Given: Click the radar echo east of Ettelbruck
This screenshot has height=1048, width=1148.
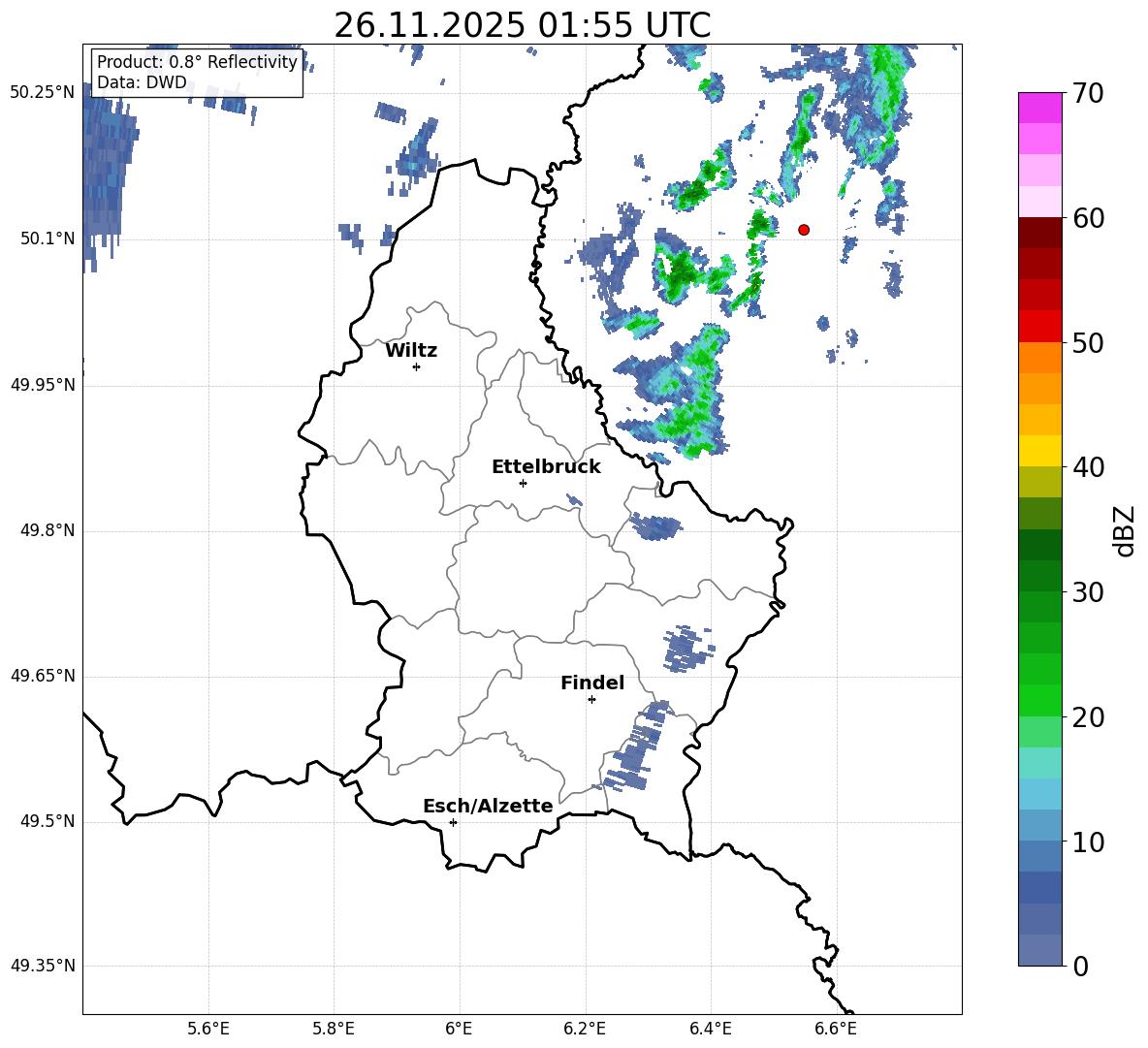Looking at the screenshot, I should click(x=656, y=526).
